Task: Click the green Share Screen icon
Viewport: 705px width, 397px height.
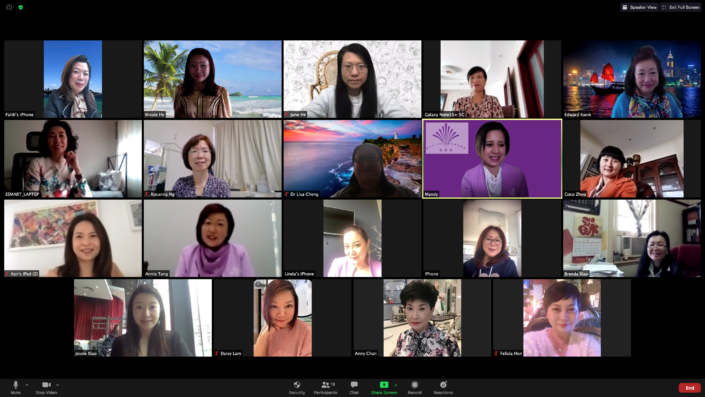Action: (384, 384)
